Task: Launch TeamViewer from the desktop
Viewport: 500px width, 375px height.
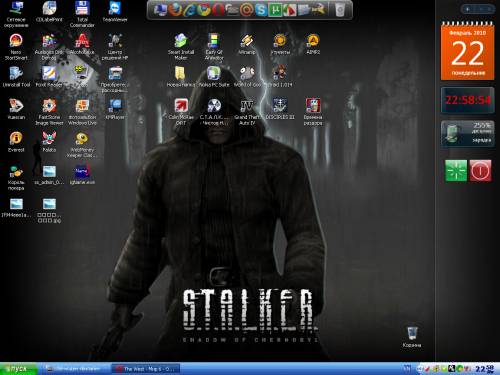Action: tap(115, 12)
